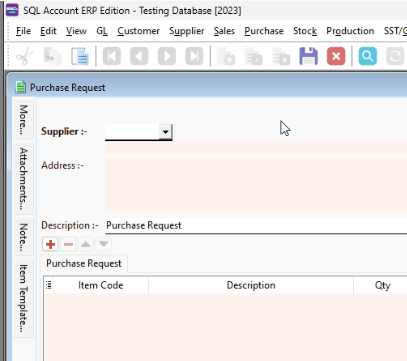Add a line with the red plus
The image size is (407, 361).
pos(50,244)
